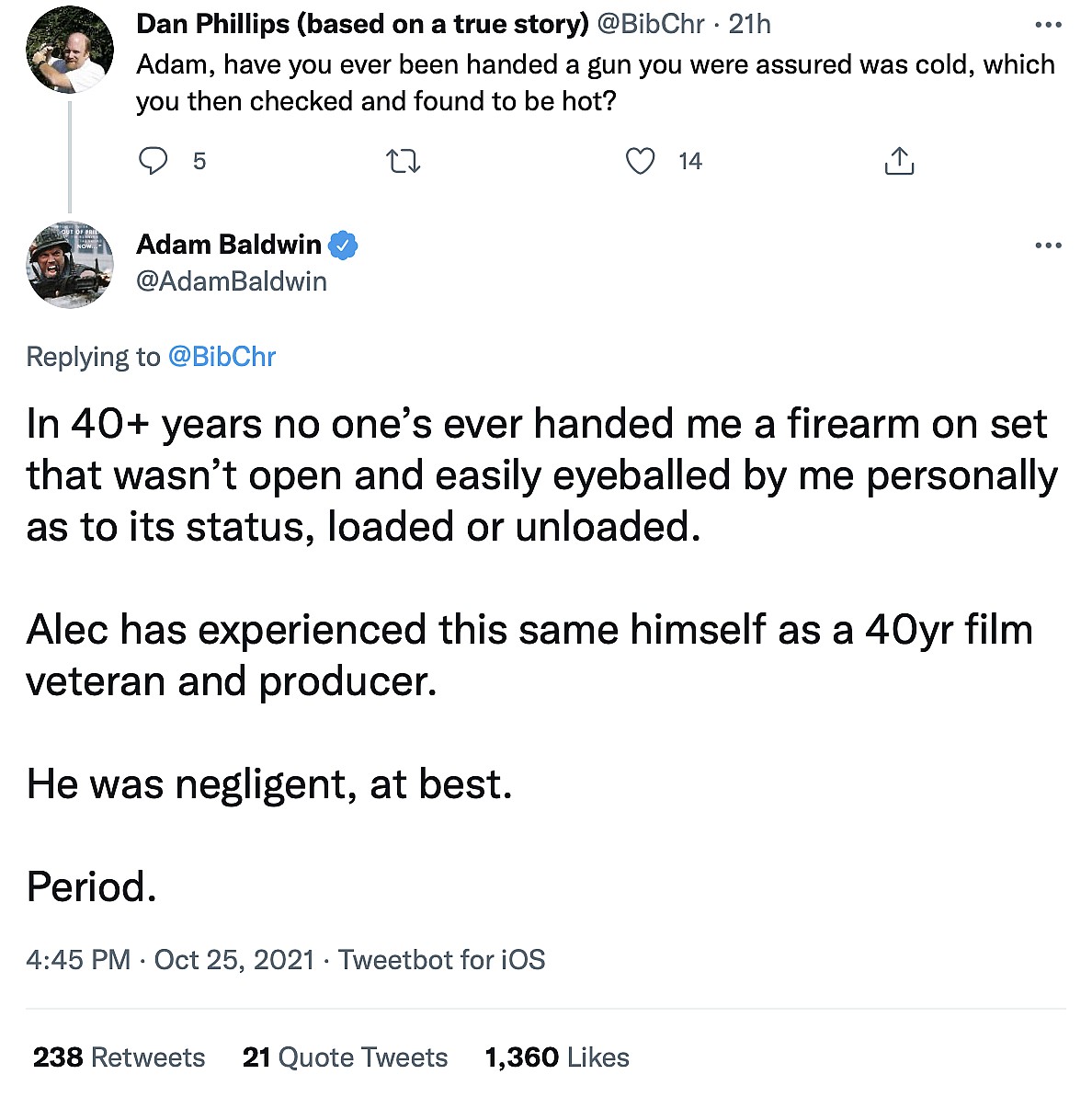Open more options on Dan Phillips' tweet
The height and width of the screenshot is (1097, 1092).
tap(1048, 25)
